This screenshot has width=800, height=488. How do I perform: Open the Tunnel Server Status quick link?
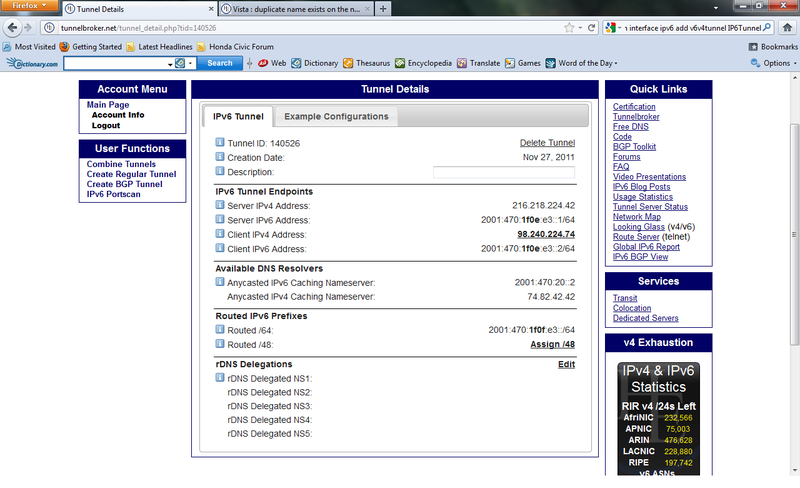click(x=650, y=206)
